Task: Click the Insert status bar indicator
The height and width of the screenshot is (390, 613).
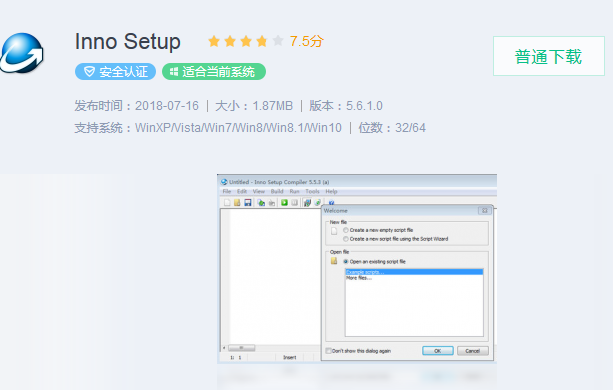Action: point(290,358)
